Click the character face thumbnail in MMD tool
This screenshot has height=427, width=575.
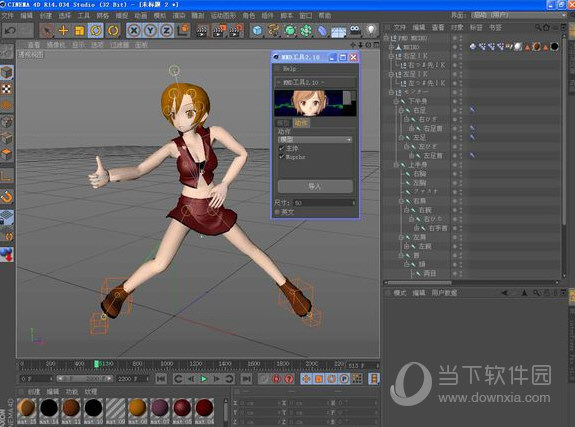pos(315,103)
